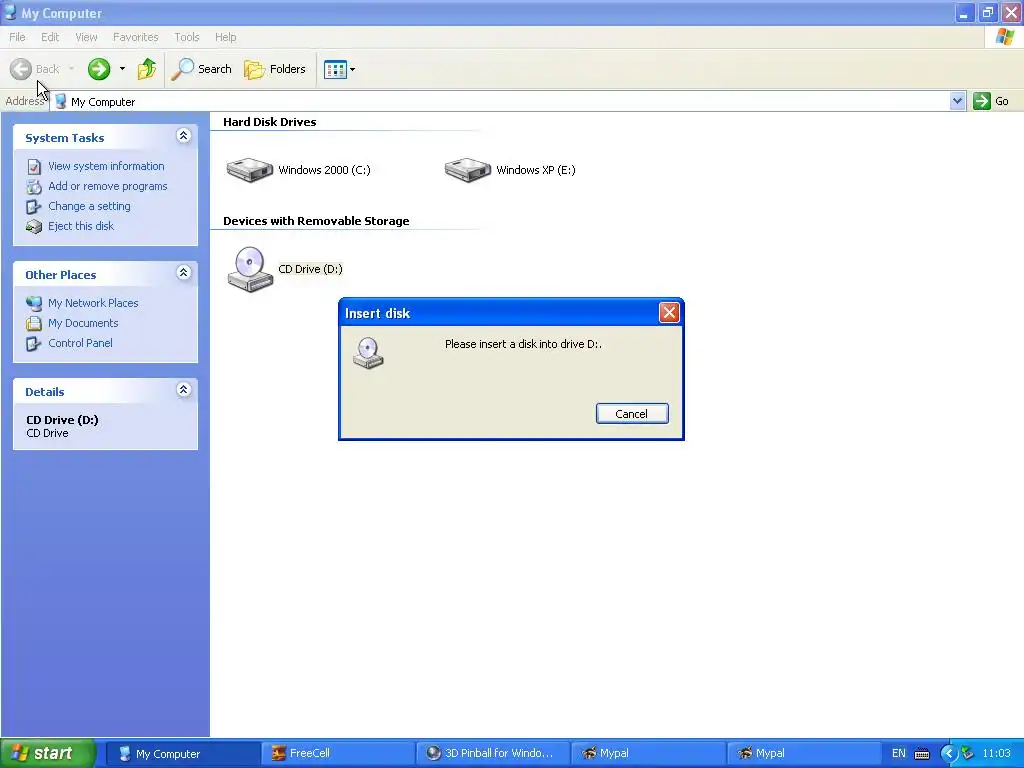Open the View menu

click(86, 37)
